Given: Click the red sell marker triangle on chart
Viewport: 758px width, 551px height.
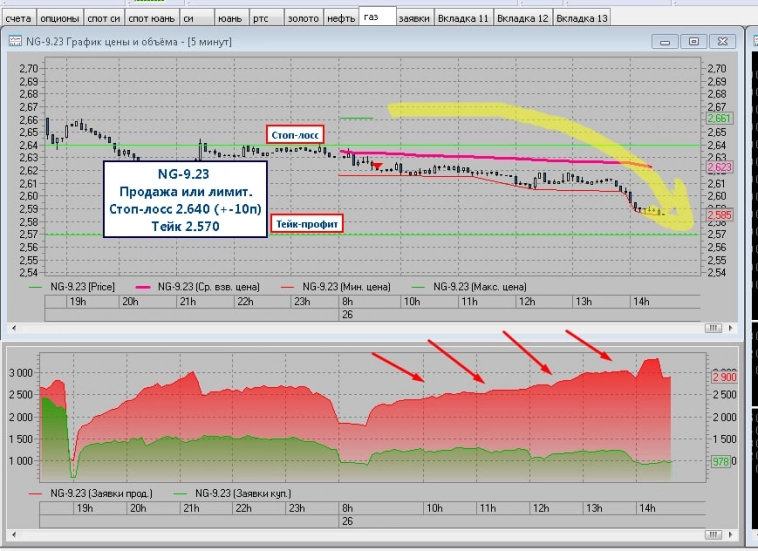Looking at the screenshot, I should 378,166.
